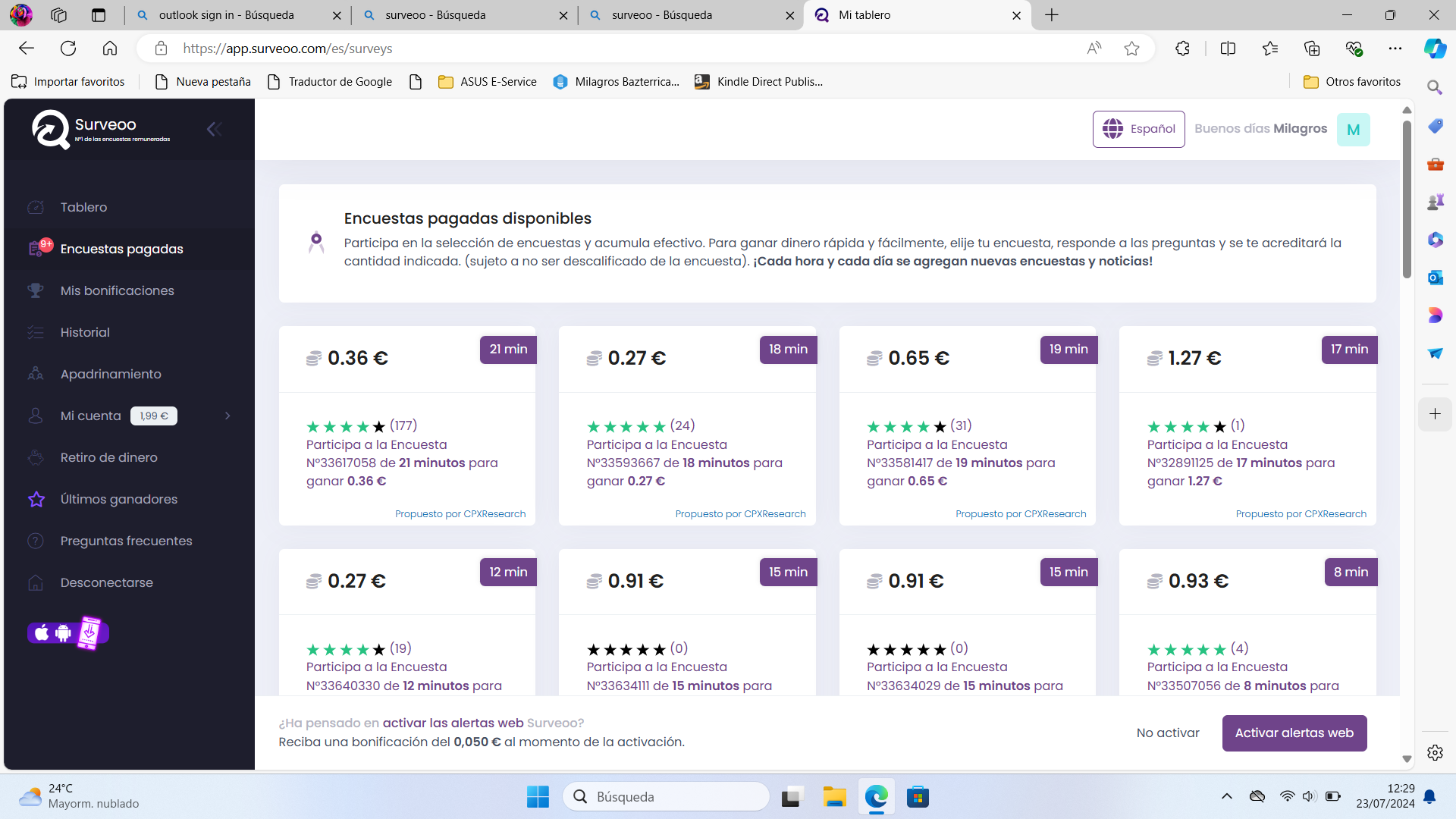The image size is (1456, 819).
Task: Click the mobile app download badge
Action: [68, 632]
